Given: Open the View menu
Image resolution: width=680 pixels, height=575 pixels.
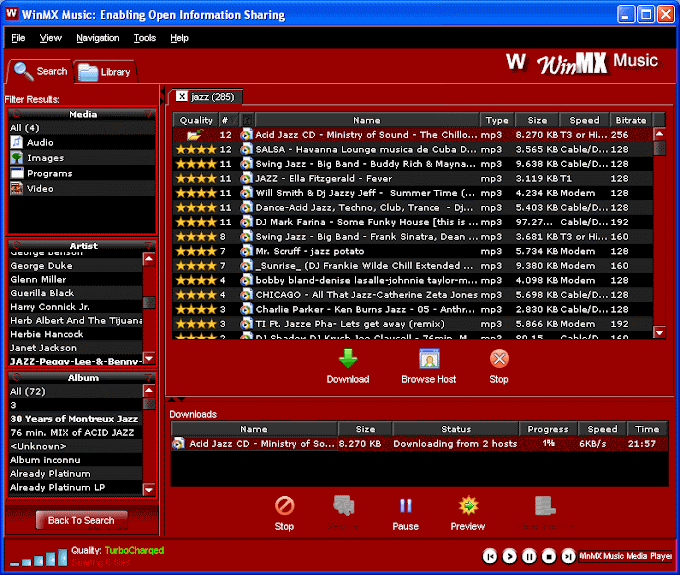Looking at the screenshot, I should pyautogui.click(x=51, y=38).
